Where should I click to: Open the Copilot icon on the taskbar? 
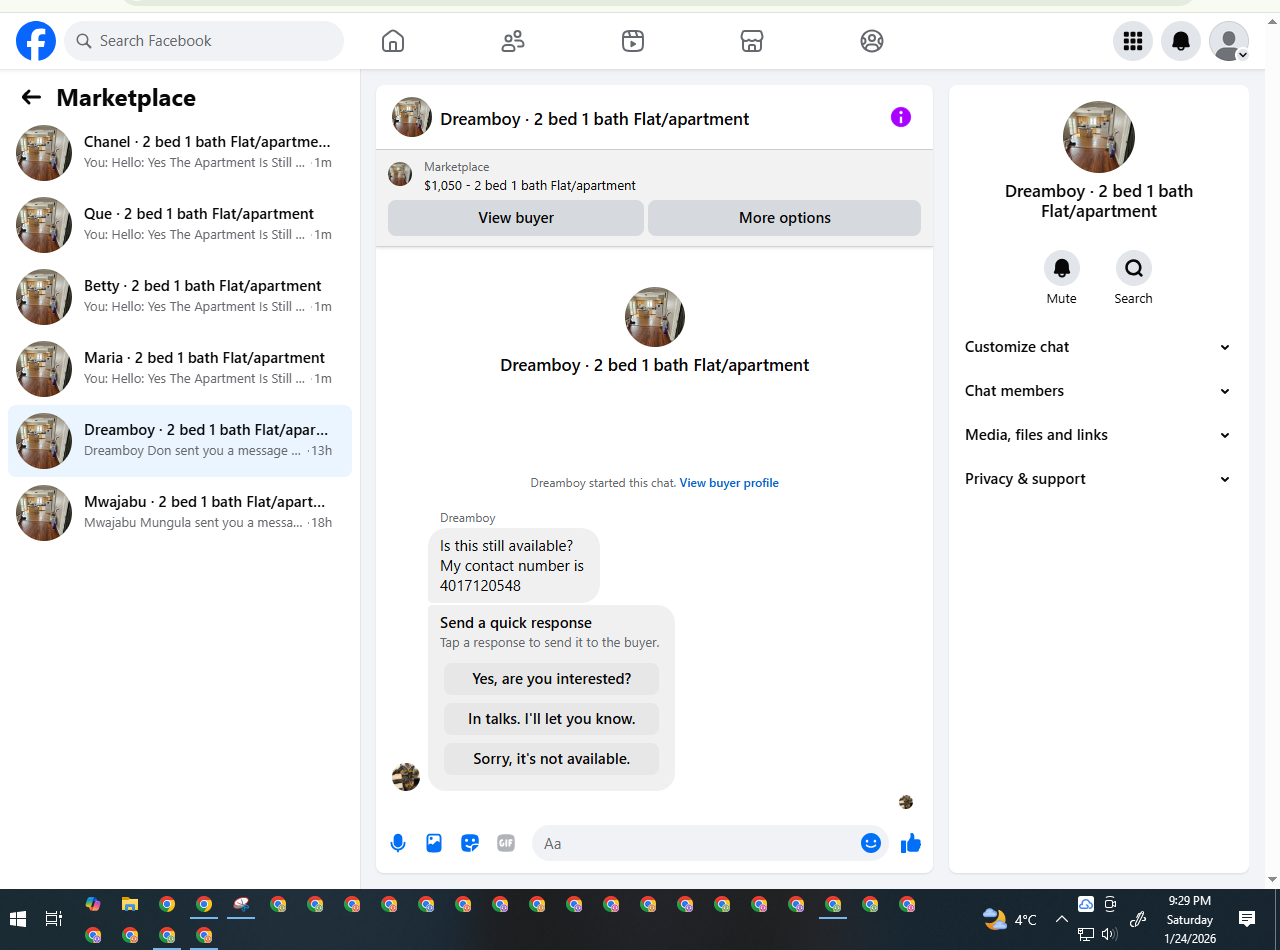(x=93, y=904)
